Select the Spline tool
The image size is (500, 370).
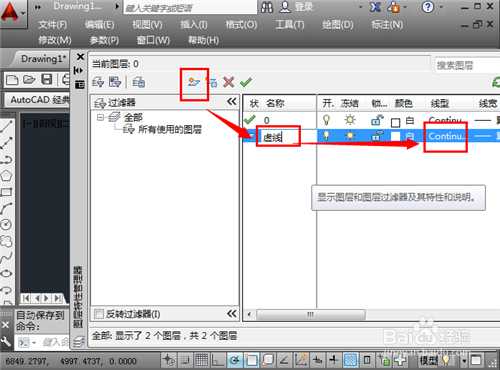click(x=7, y=257)
